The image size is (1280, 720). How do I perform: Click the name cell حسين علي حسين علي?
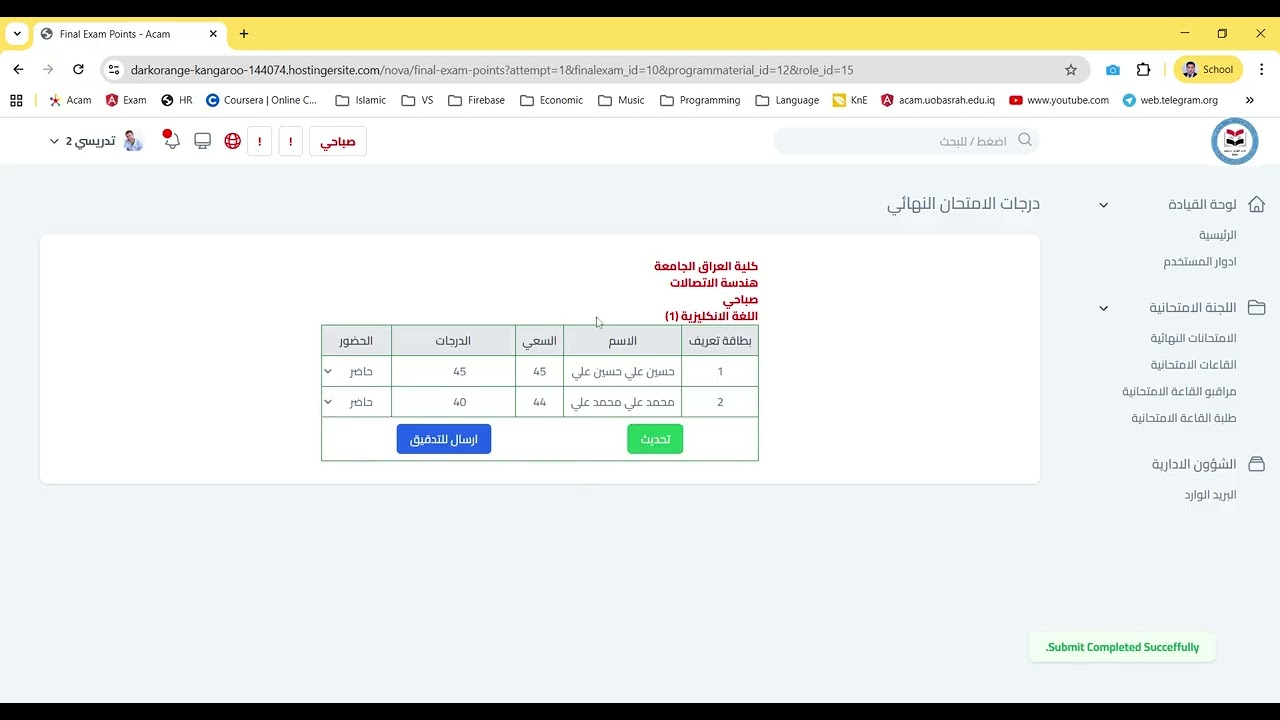click(623, 371)
